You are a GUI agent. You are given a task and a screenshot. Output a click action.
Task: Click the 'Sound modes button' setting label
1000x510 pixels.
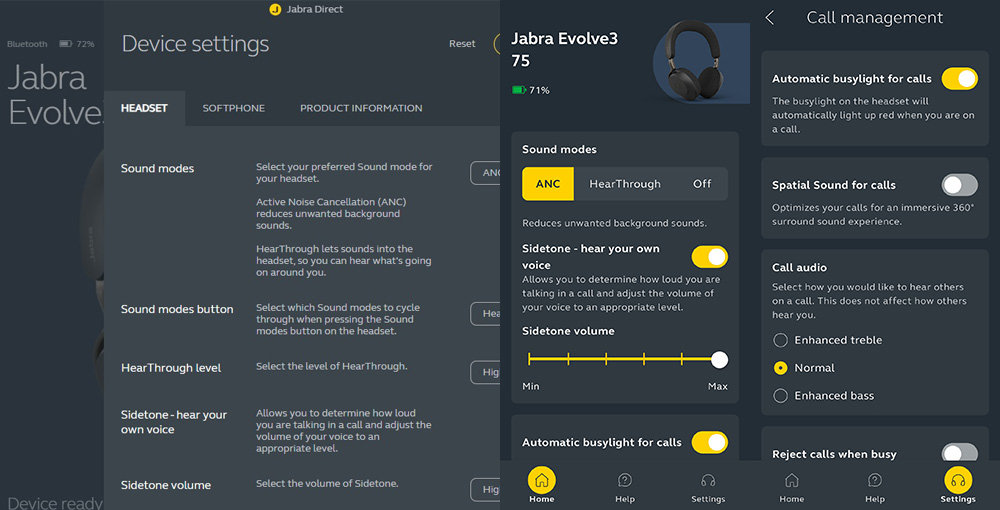(x=177, y=309)
